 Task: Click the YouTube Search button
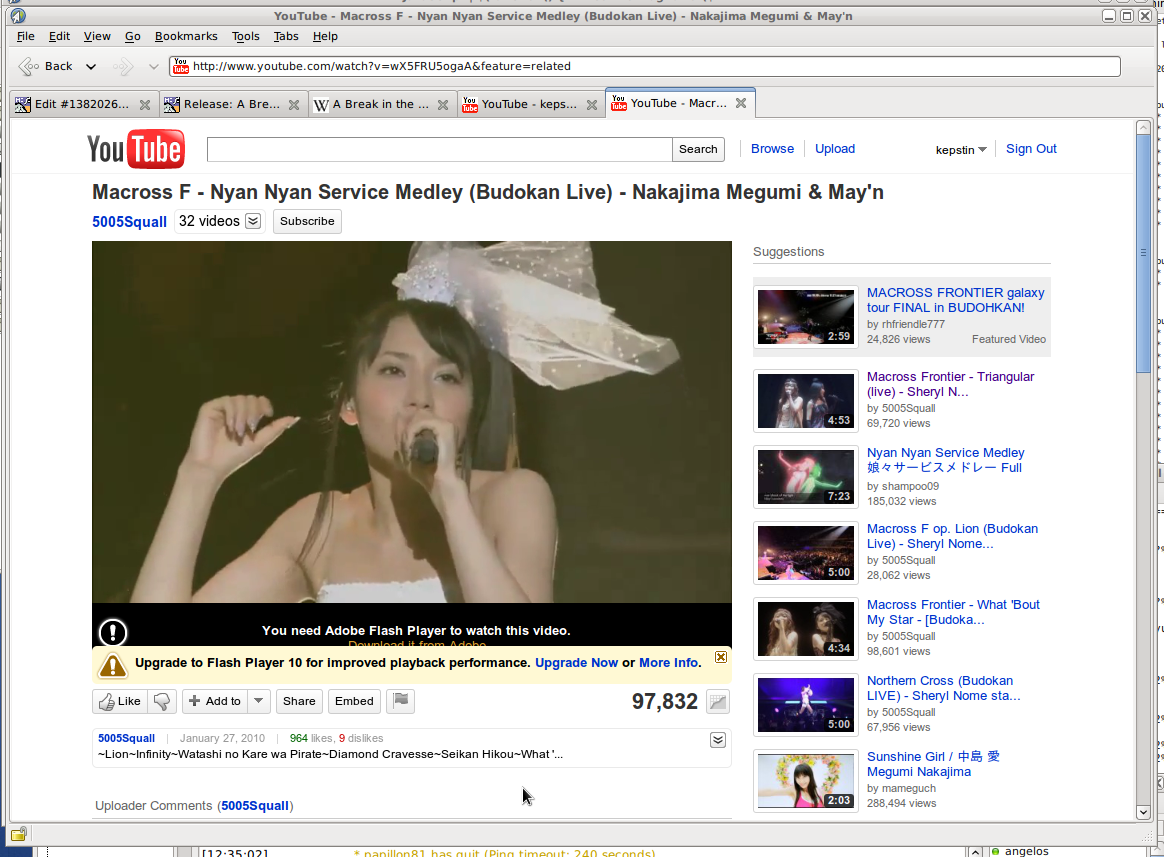698,149
